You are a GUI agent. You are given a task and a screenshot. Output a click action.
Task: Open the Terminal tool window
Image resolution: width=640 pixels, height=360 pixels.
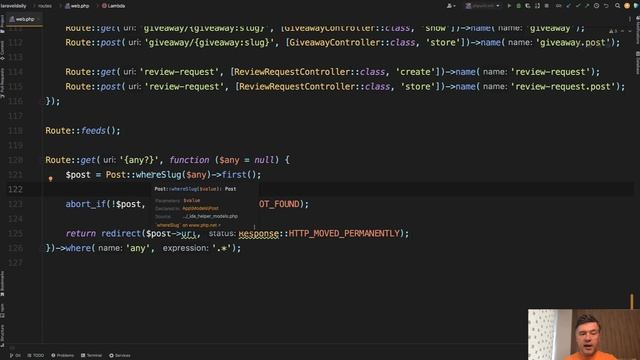point(91,356)
